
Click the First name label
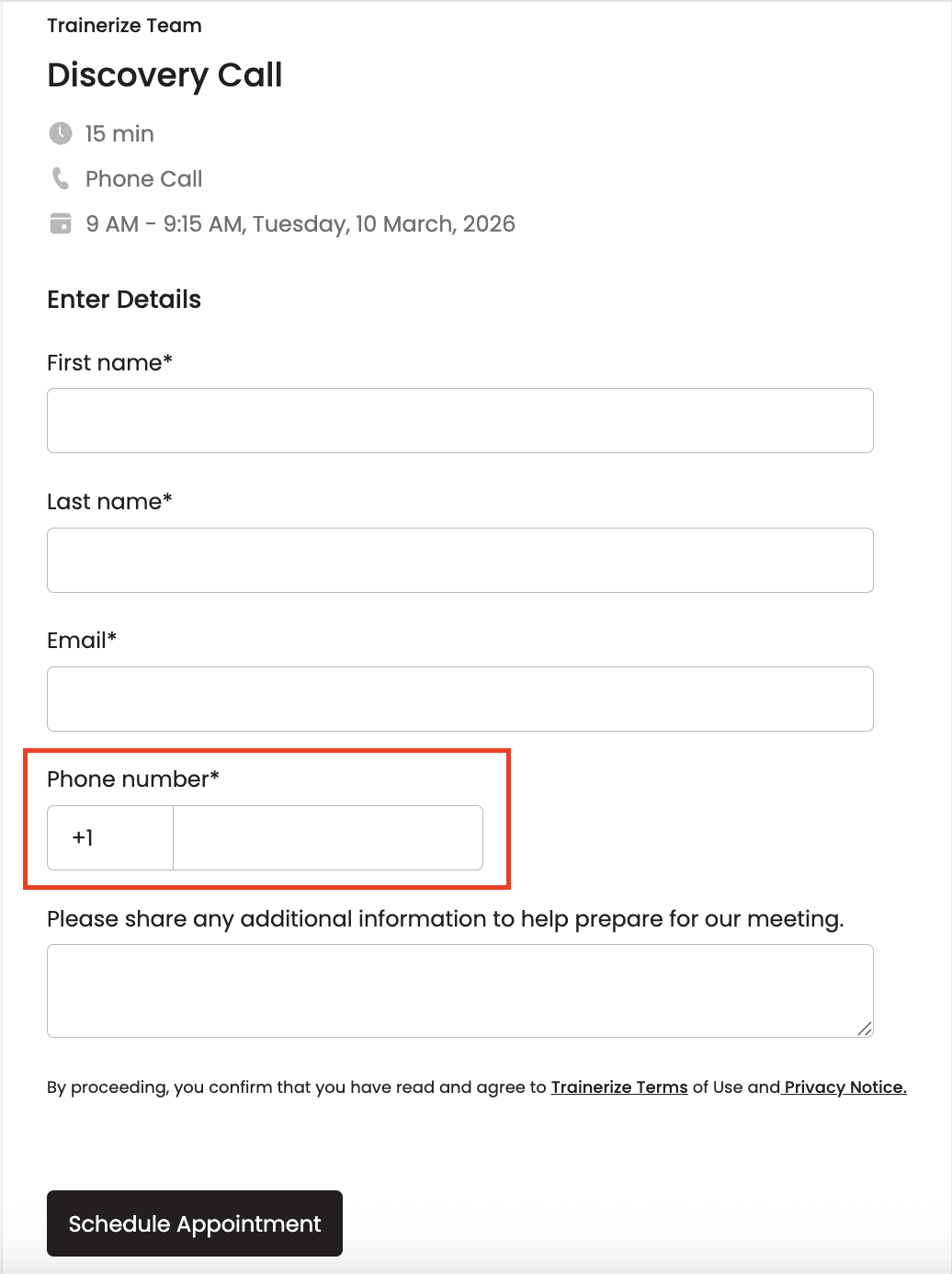109,363
